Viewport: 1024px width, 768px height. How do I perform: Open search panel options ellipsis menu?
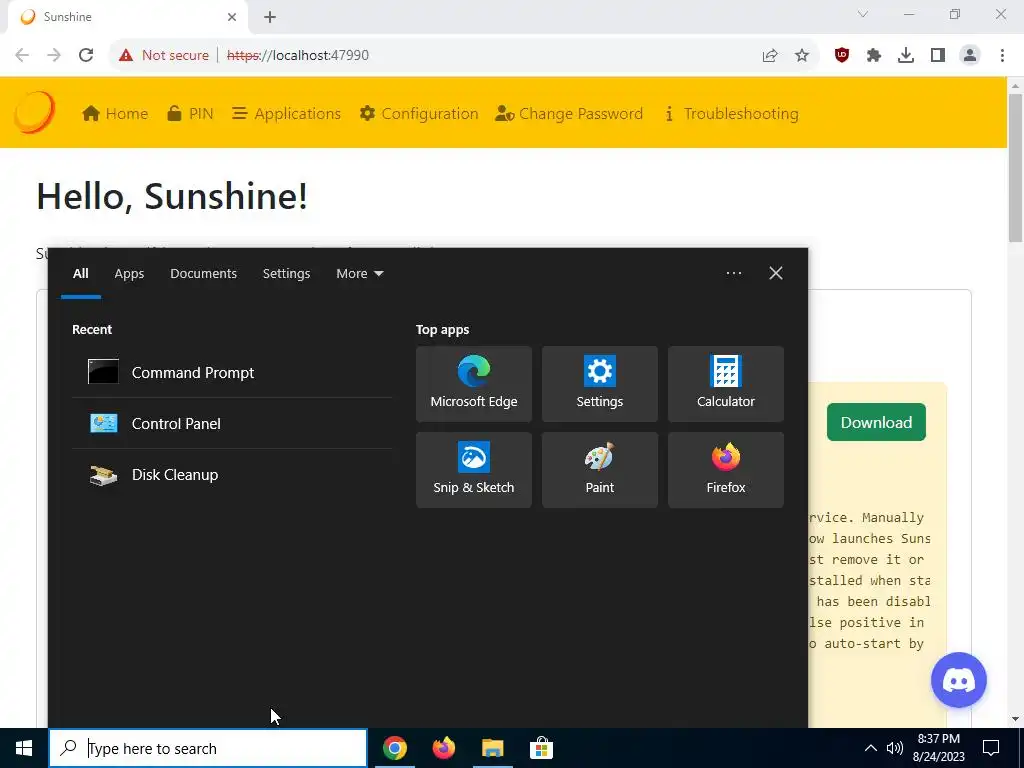tap(733, 273)
